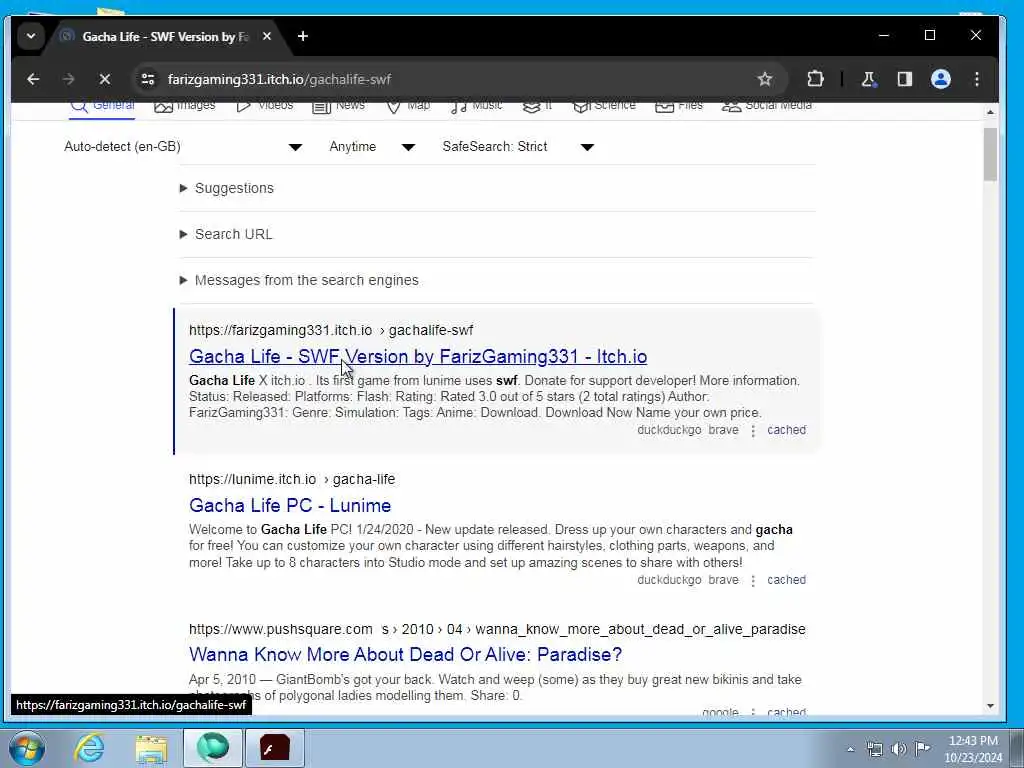
Task: Select the Files search category
Action: point(679,106)
